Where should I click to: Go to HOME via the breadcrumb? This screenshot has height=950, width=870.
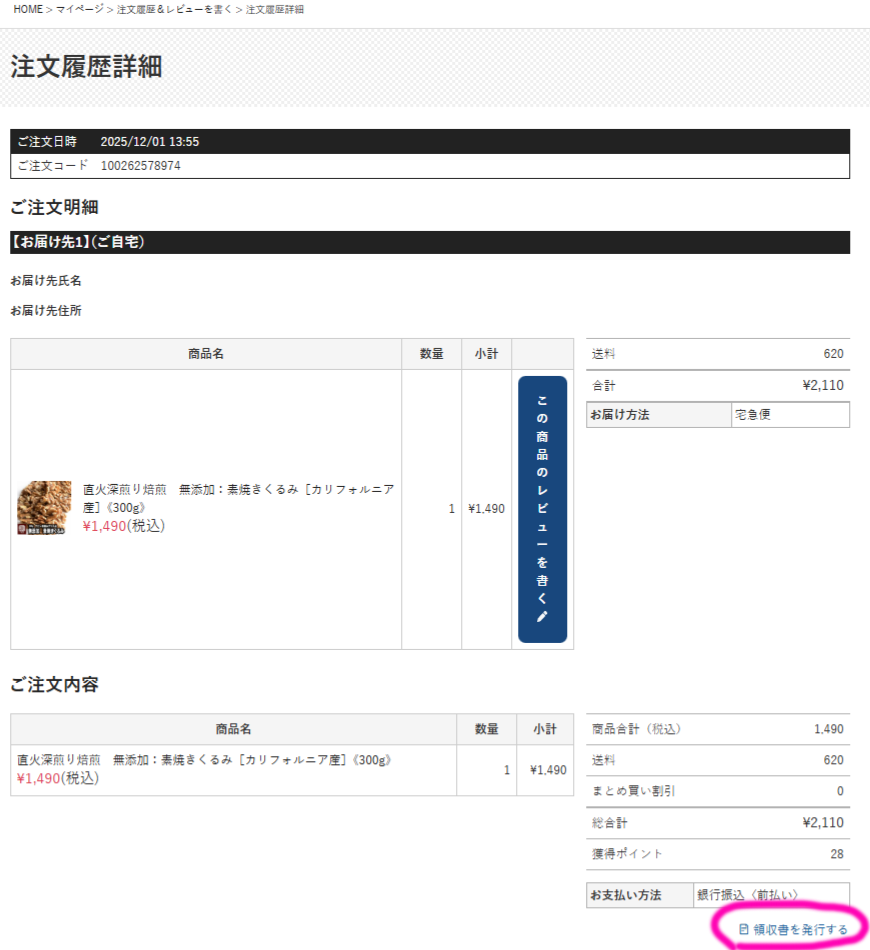pos(28,9)
